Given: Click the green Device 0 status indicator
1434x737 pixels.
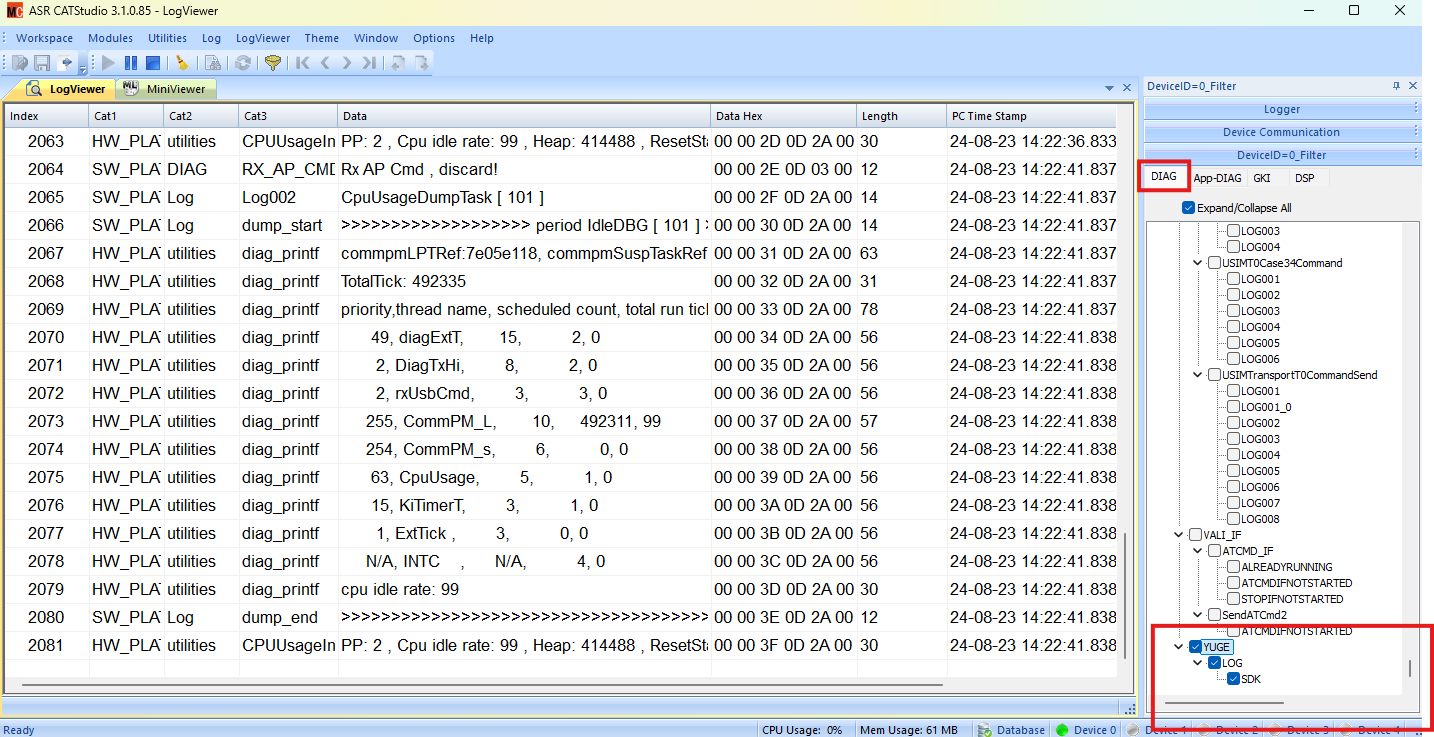Looking at the screenshot, I should click(1062, 730).
